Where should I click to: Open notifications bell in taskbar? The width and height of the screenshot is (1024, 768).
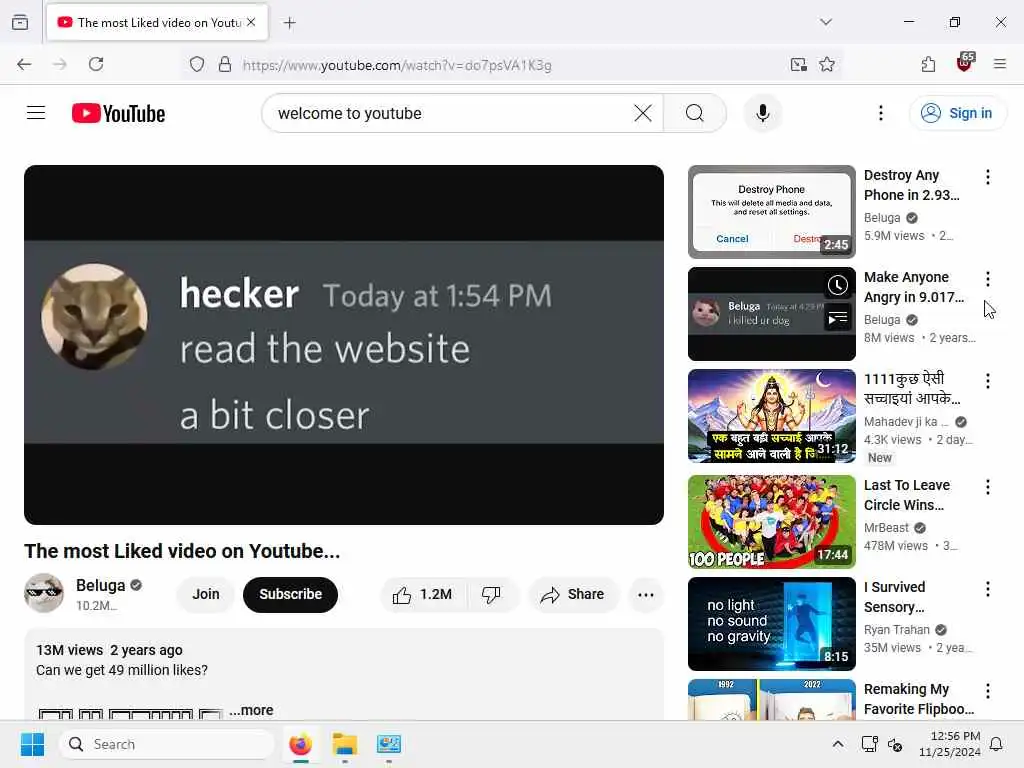coord(996,744)
